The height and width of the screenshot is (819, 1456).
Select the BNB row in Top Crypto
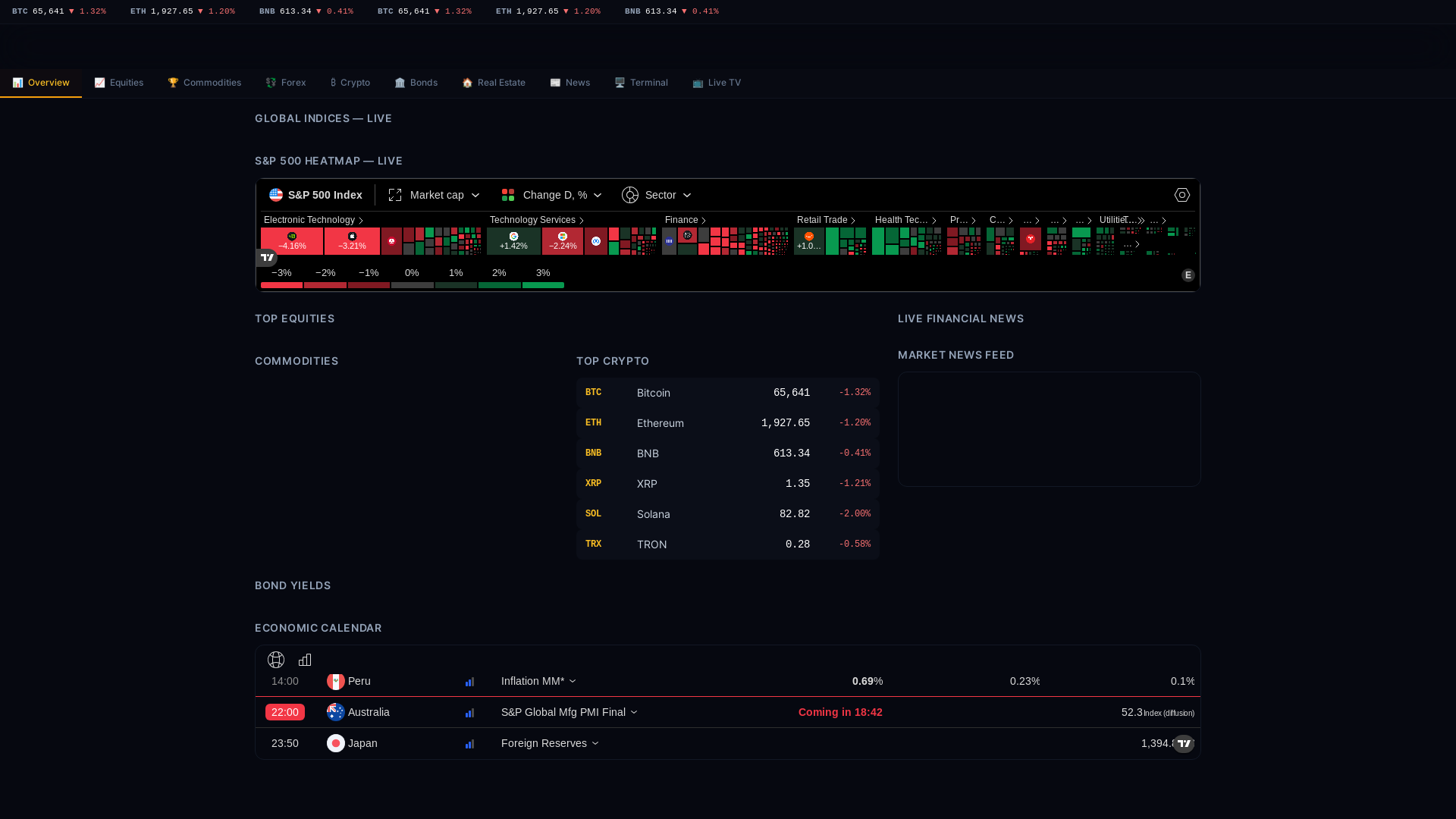point(728,453)
